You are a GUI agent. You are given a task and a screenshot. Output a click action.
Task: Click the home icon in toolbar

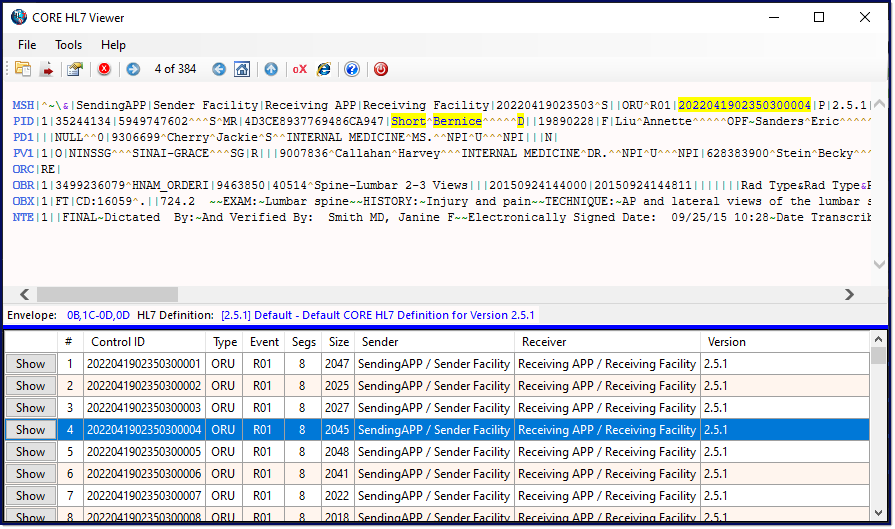point(242,70)
